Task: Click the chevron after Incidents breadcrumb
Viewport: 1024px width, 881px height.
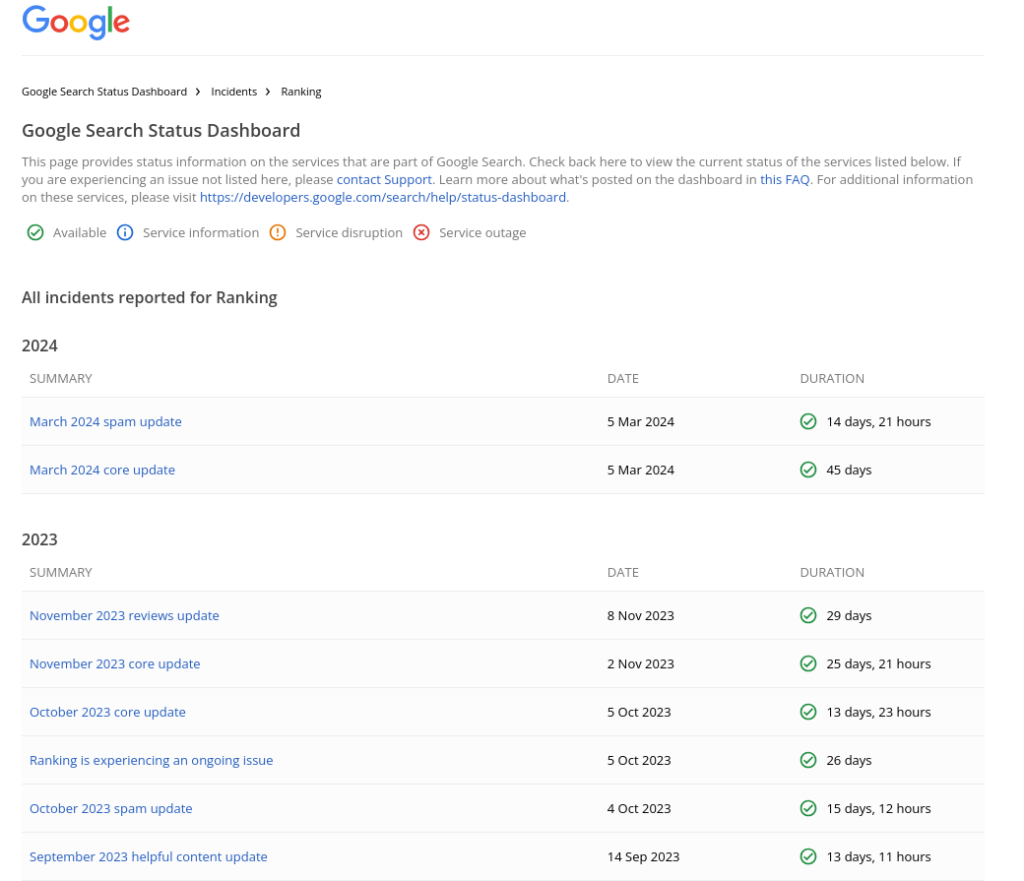Action: [266, 91]
